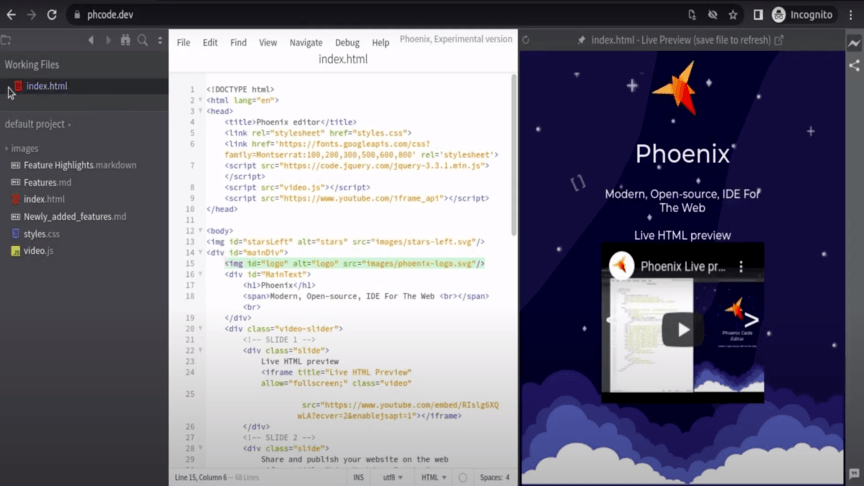Open the browser side panel icon
Screen dimensions: 864x486
point(758,15)
